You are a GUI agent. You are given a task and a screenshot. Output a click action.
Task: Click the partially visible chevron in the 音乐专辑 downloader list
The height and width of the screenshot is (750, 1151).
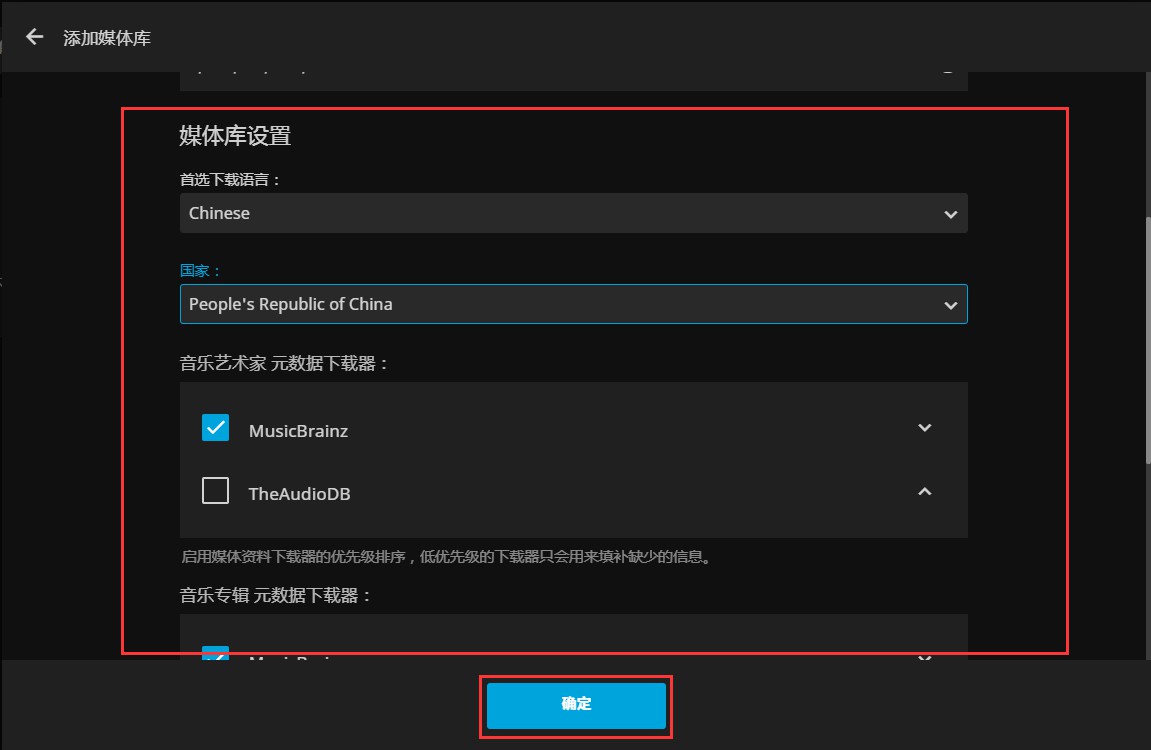click(924, 657)
